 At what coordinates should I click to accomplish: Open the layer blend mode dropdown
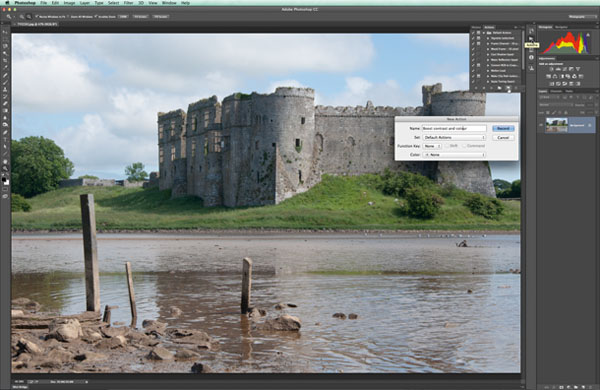tap(556, 105)
